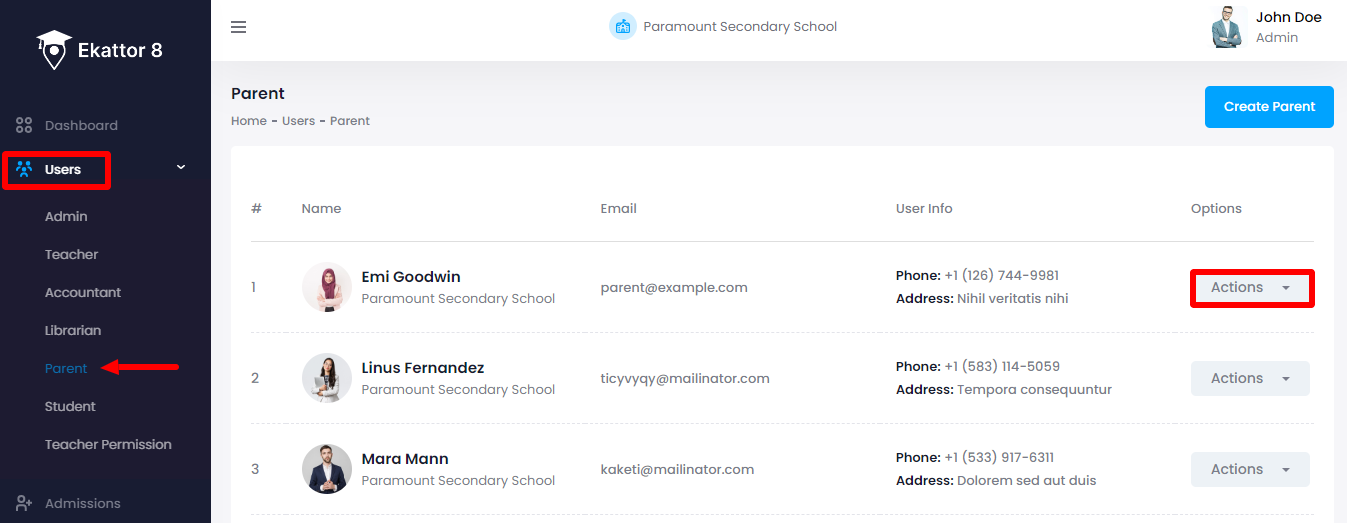Click the Create Parent button
1347x523 pixels.
[1269, 107]
